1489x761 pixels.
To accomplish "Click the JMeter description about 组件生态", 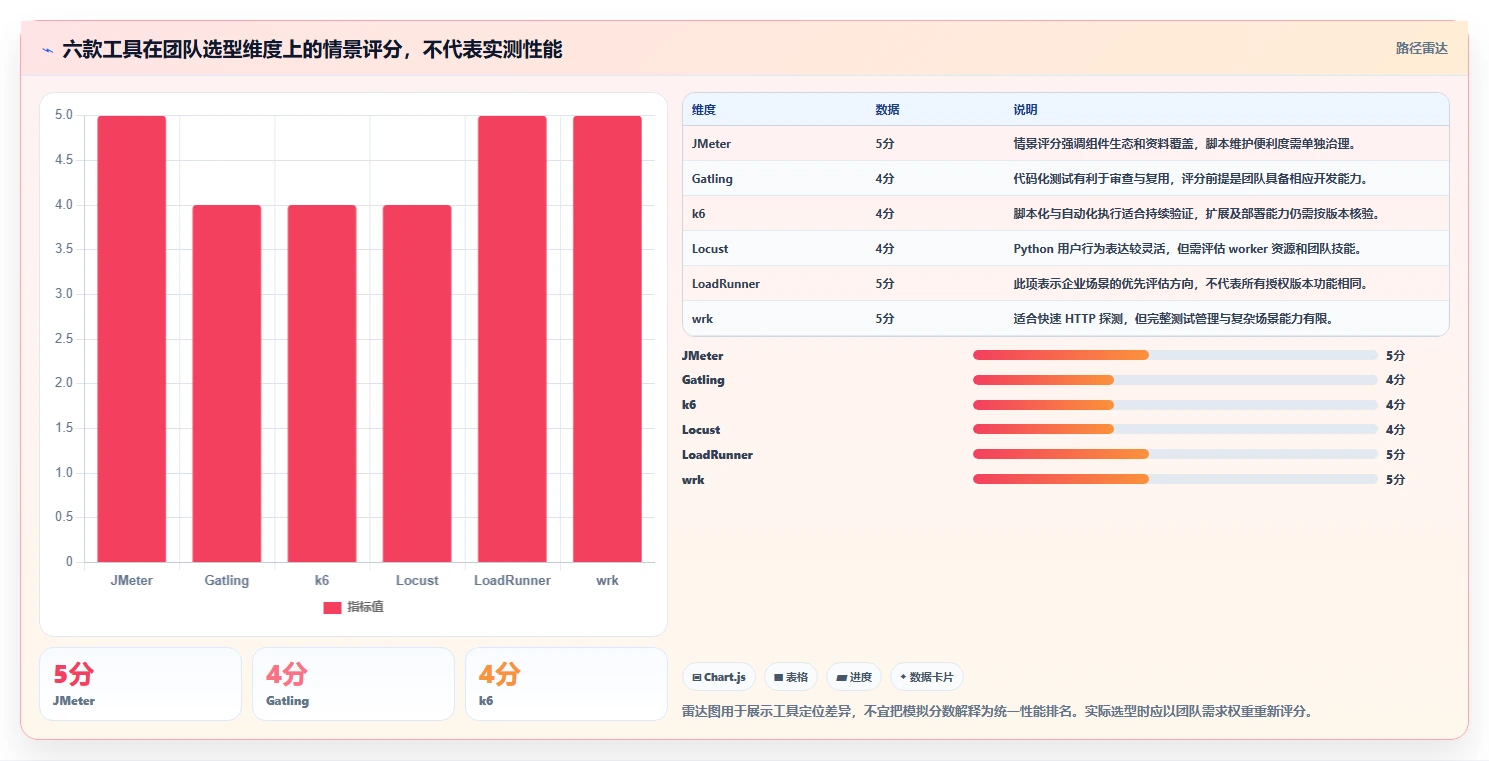I will point(1184,144).
